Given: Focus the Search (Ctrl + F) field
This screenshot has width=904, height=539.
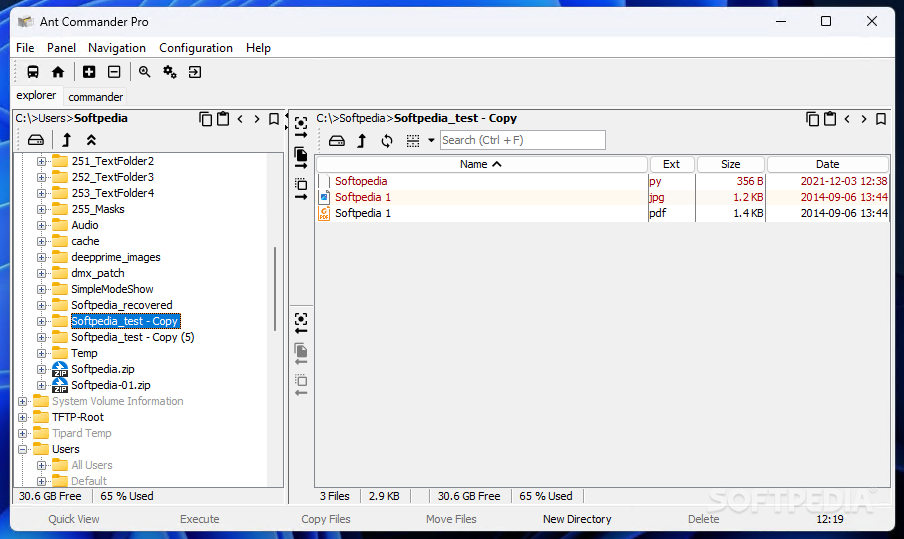Looking at the screenshot, I should 523,140.
